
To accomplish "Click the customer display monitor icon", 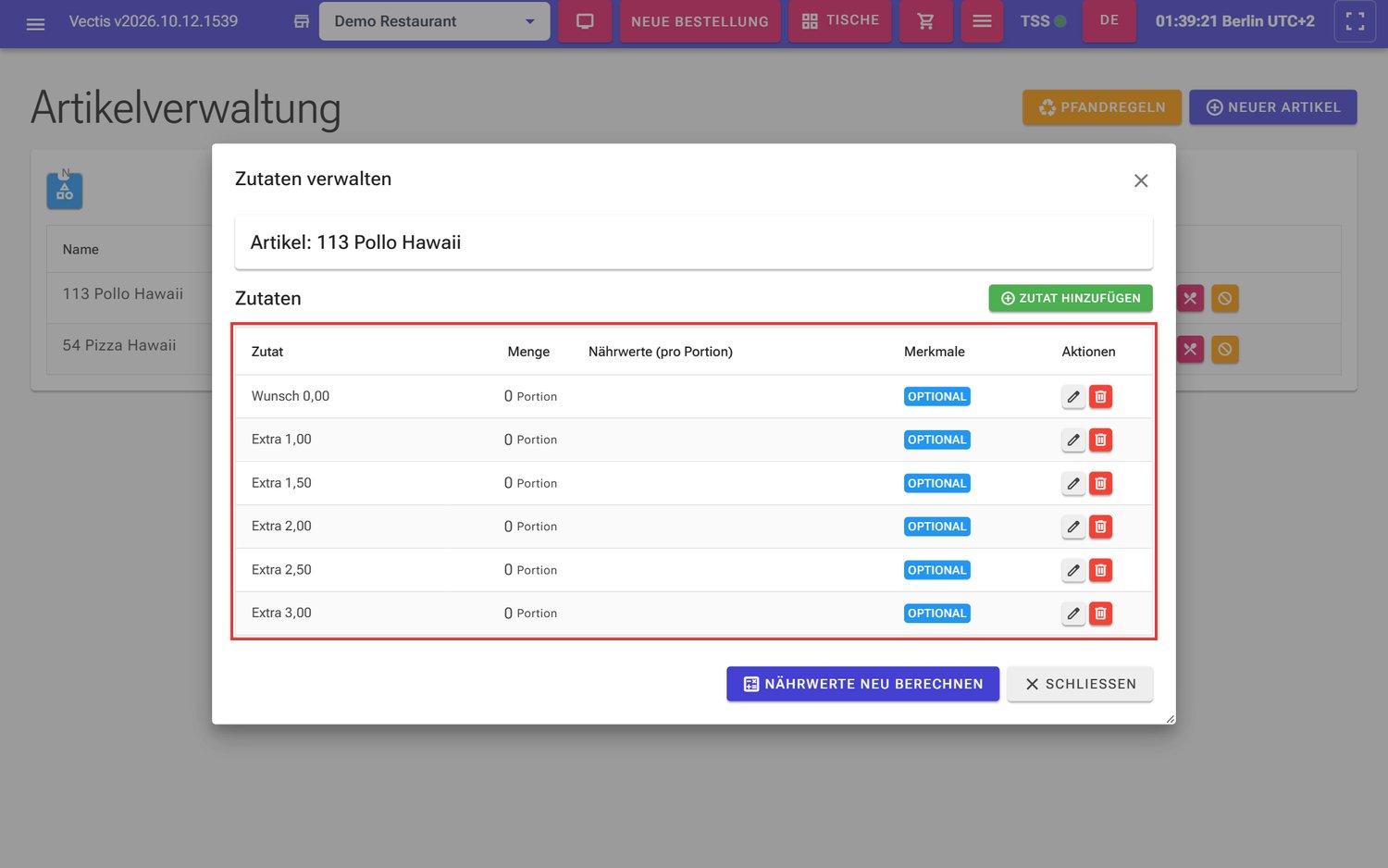I will [585, 21].
